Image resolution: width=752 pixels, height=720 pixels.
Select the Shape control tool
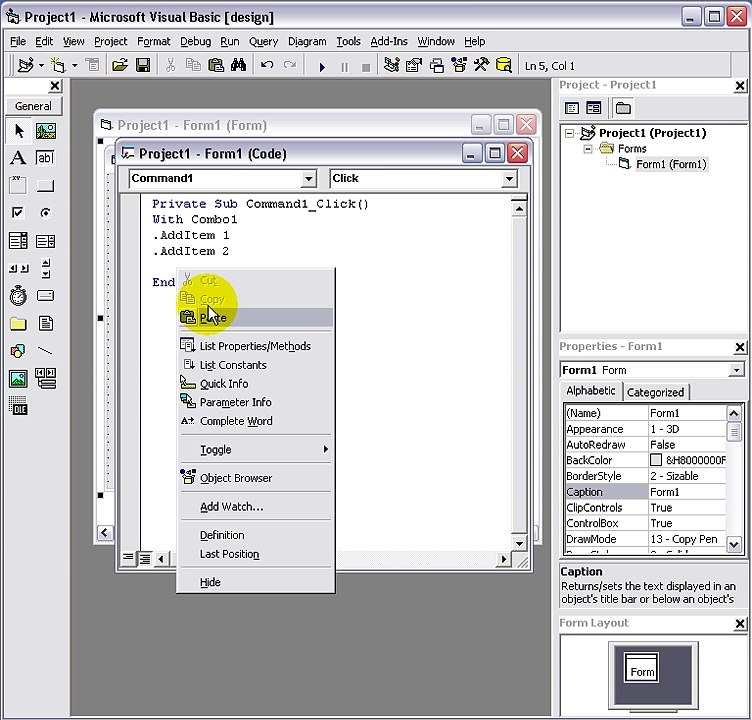click(18, 351)
